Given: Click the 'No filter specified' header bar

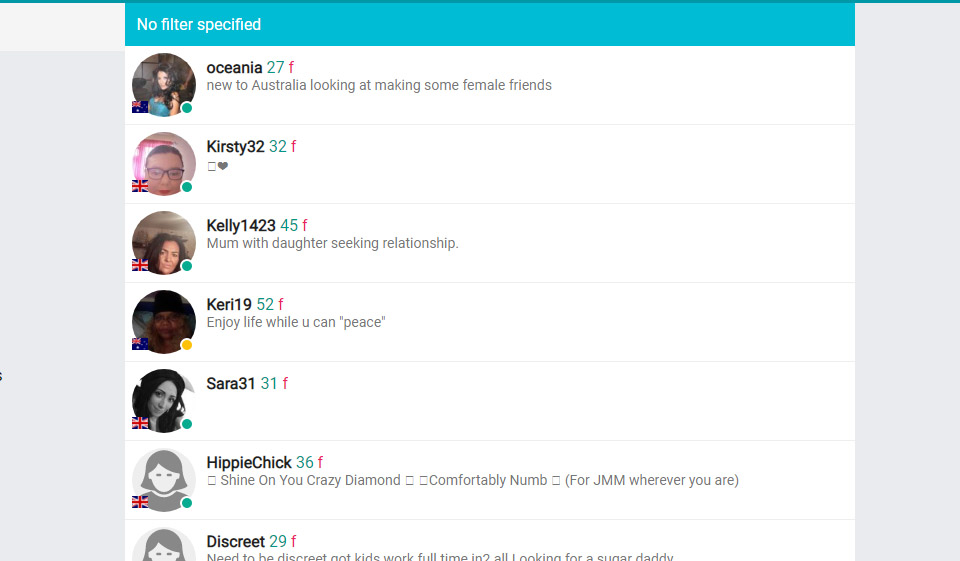Looking at the screenshot, I should (489, 24).
